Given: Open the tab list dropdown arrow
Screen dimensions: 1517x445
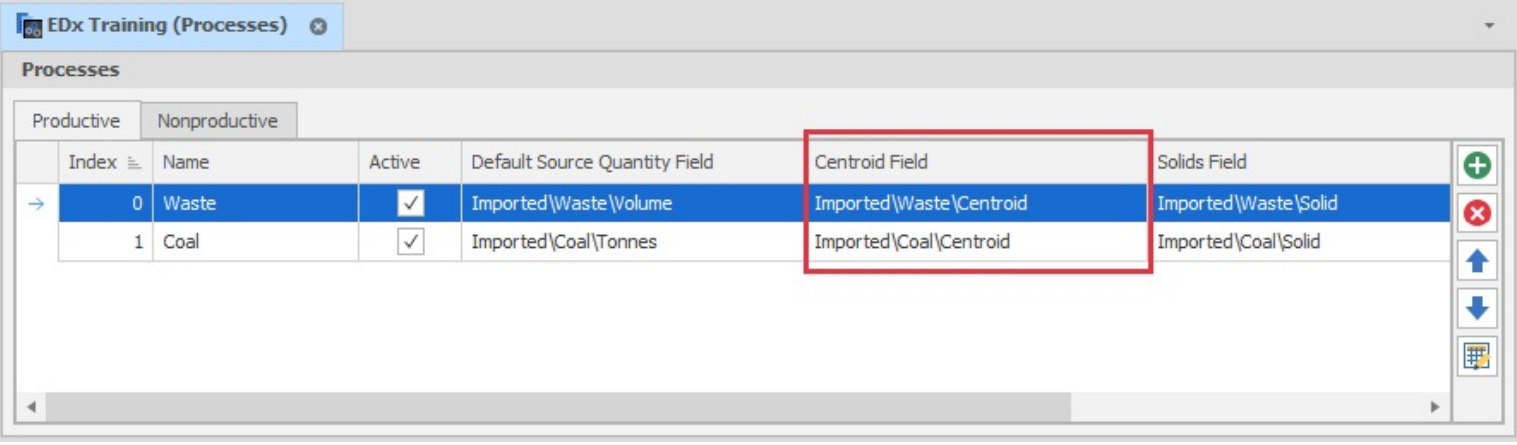Looking at the screenshot, I should click(x=1489, y=26).
